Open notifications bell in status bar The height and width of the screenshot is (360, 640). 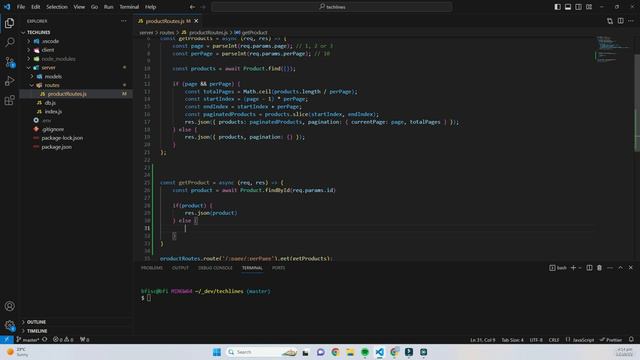(631, 340)
